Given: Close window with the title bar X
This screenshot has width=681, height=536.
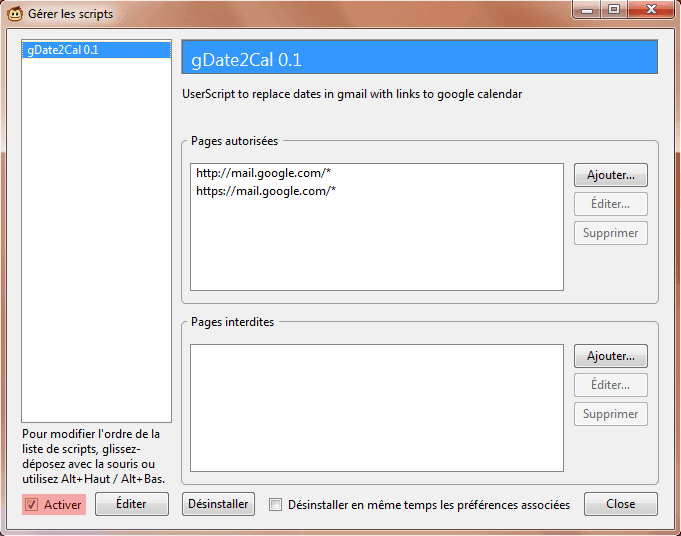Looking at the screenshot, I should tap(651, 10).
